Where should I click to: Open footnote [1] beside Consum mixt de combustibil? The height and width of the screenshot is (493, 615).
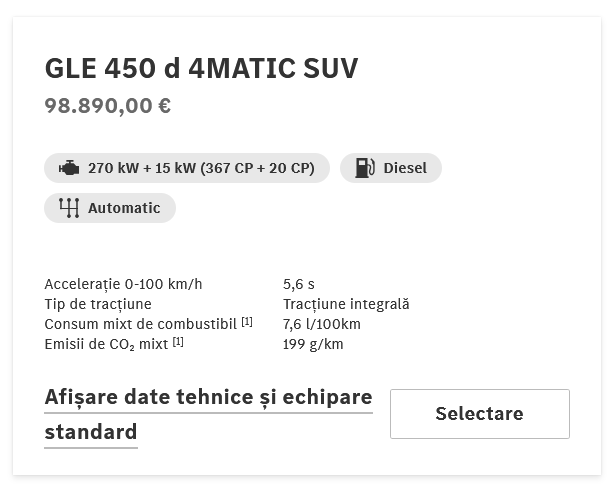click(x=247, y=322)
